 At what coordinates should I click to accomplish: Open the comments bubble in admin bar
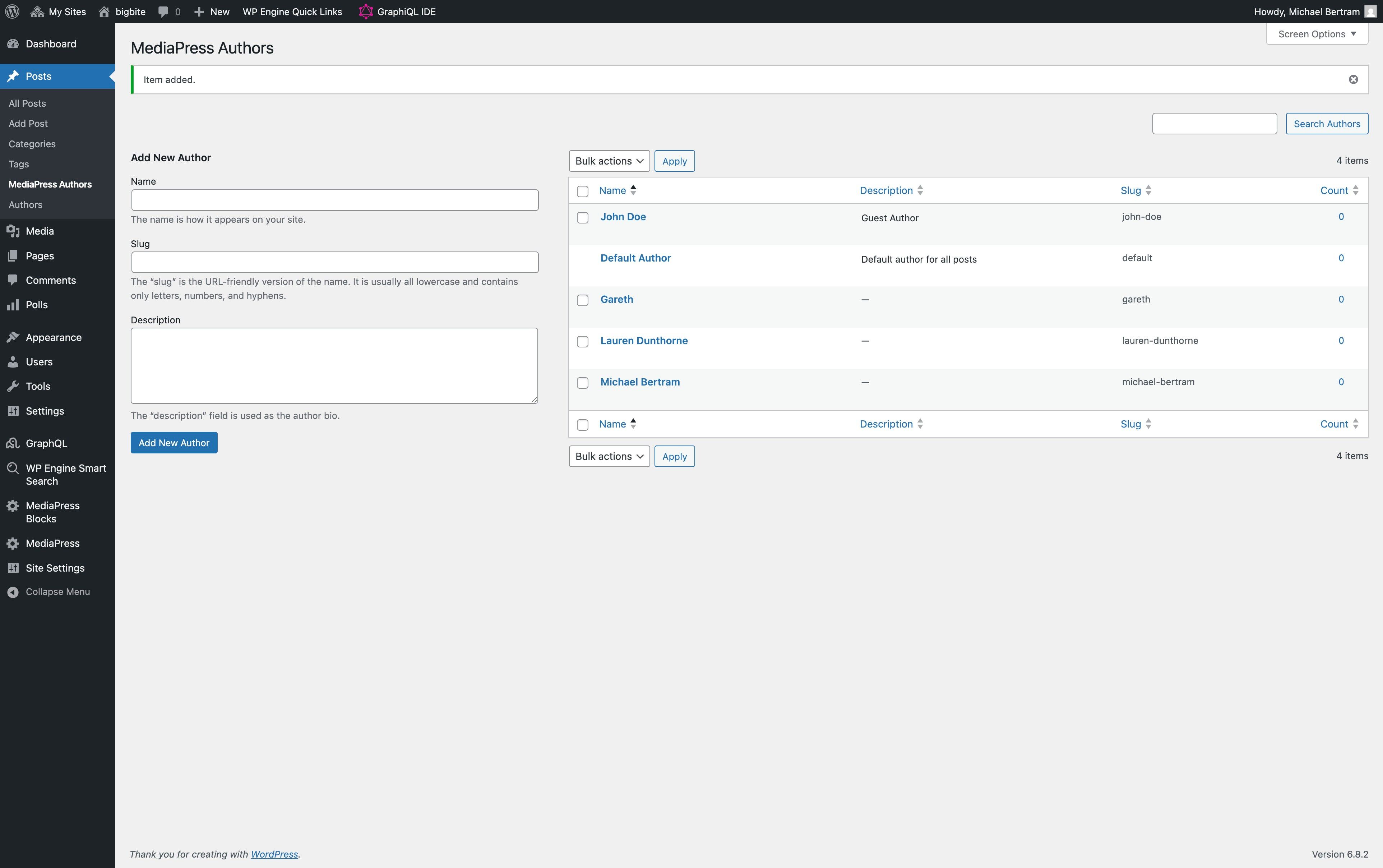pos(163,11)
